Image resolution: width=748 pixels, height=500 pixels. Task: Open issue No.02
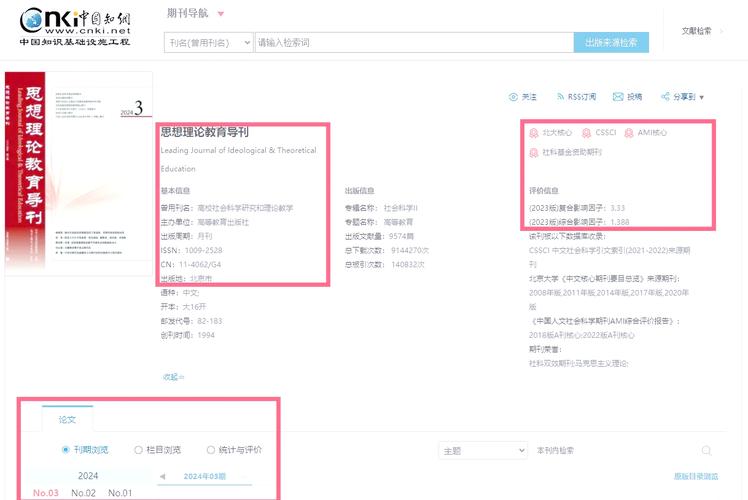[83, 493]
